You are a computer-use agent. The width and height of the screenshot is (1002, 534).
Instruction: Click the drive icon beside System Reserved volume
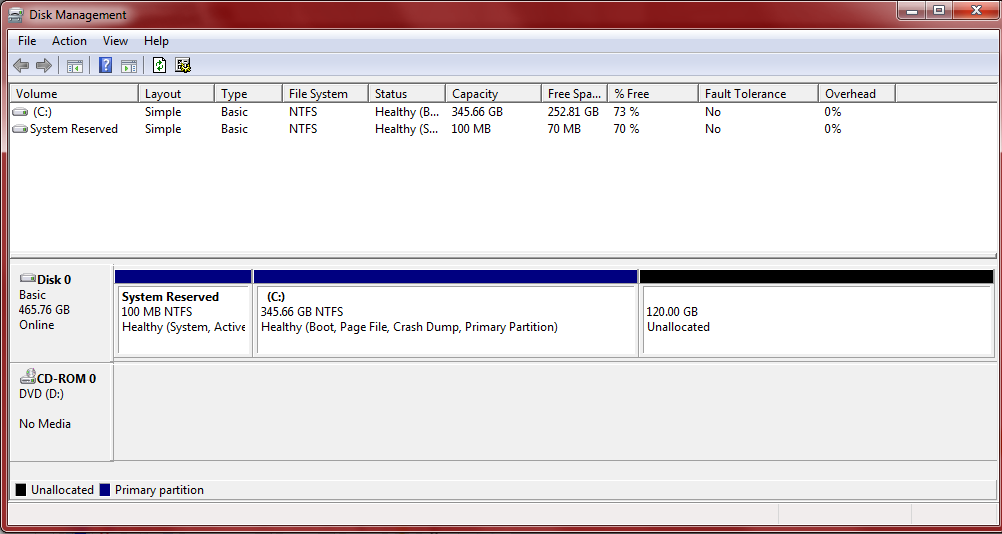tap(20, 130)
